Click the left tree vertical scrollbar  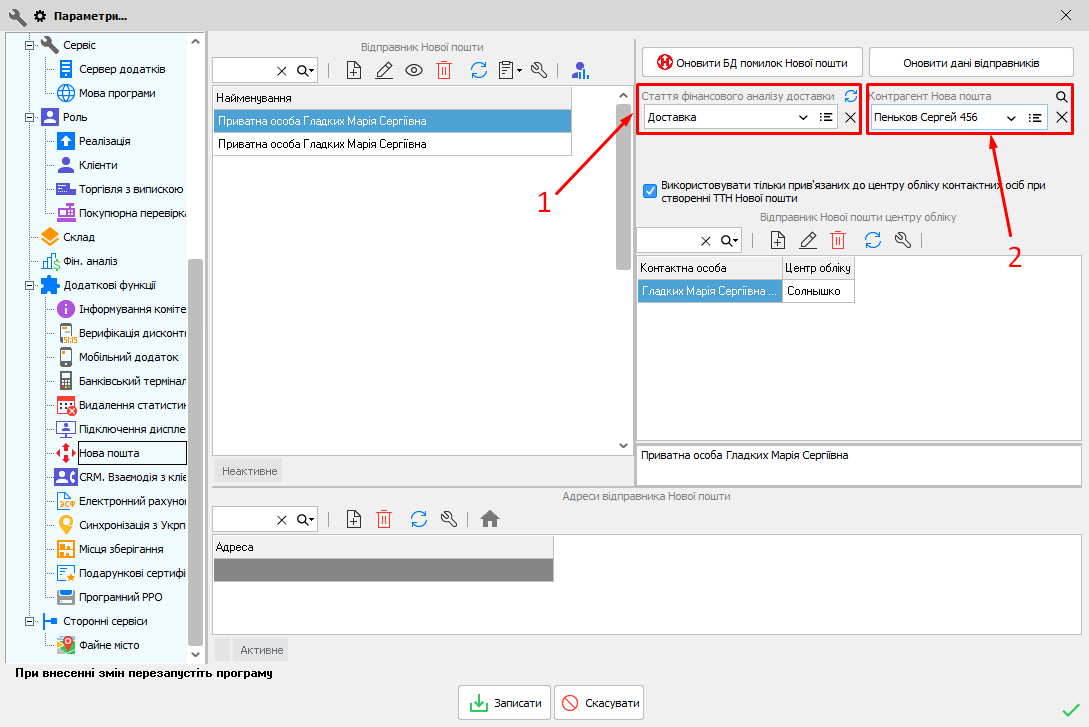[x=195, y=400]
